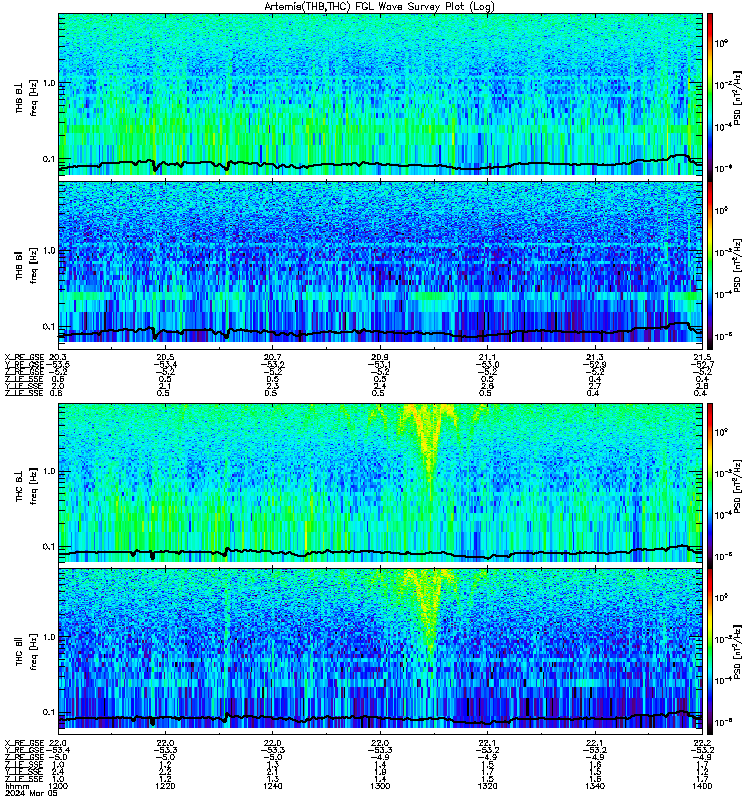Click the 1300 time tick label
The image size is (750, 800).
[380, 786]
